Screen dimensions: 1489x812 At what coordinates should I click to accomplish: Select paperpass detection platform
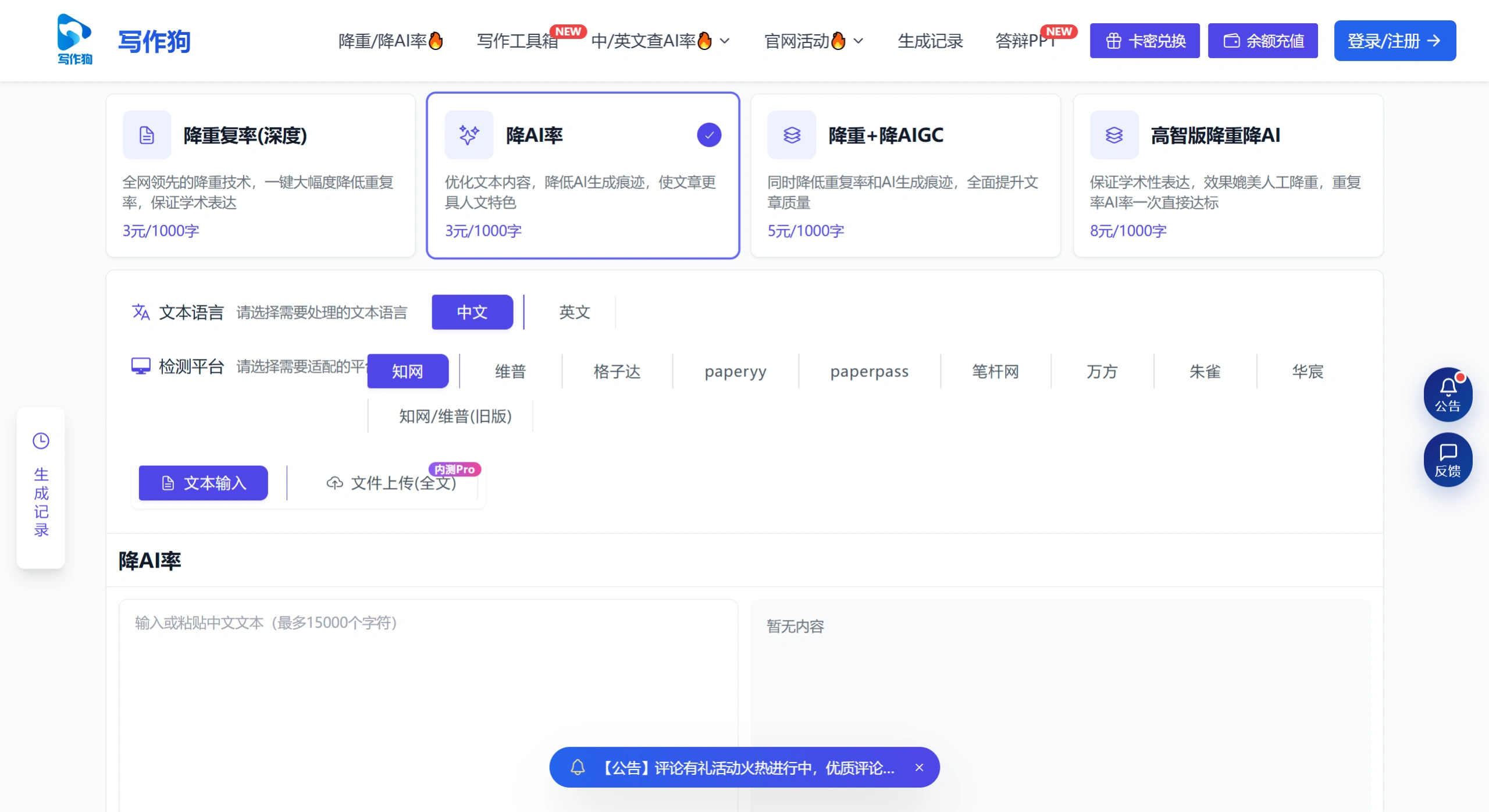[x=870, y=371]
